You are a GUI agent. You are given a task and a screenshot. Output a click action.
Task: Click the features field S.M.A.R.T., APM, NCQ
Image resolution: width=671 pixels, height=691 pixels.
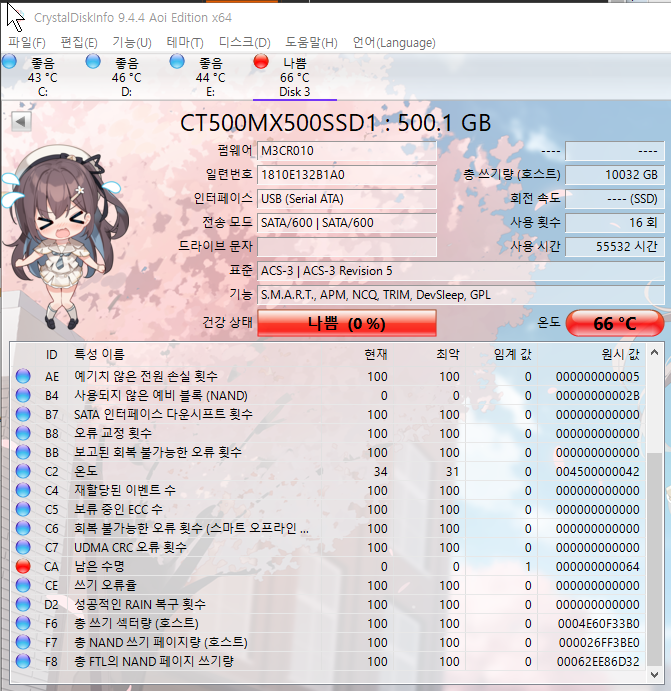(x=460, y=294)
